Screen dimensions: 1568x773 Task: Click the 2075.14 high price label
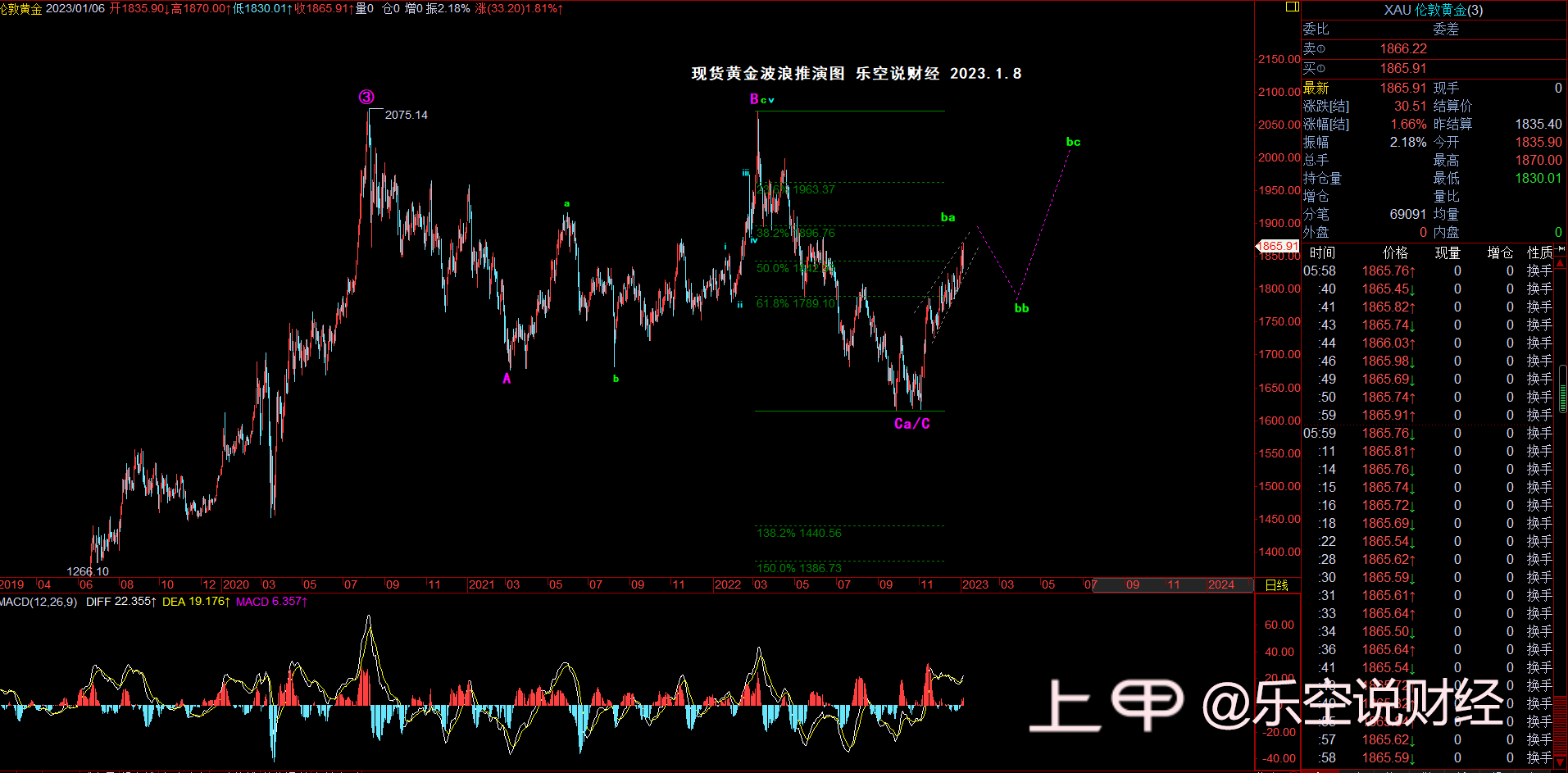click(x=407, y=115)
